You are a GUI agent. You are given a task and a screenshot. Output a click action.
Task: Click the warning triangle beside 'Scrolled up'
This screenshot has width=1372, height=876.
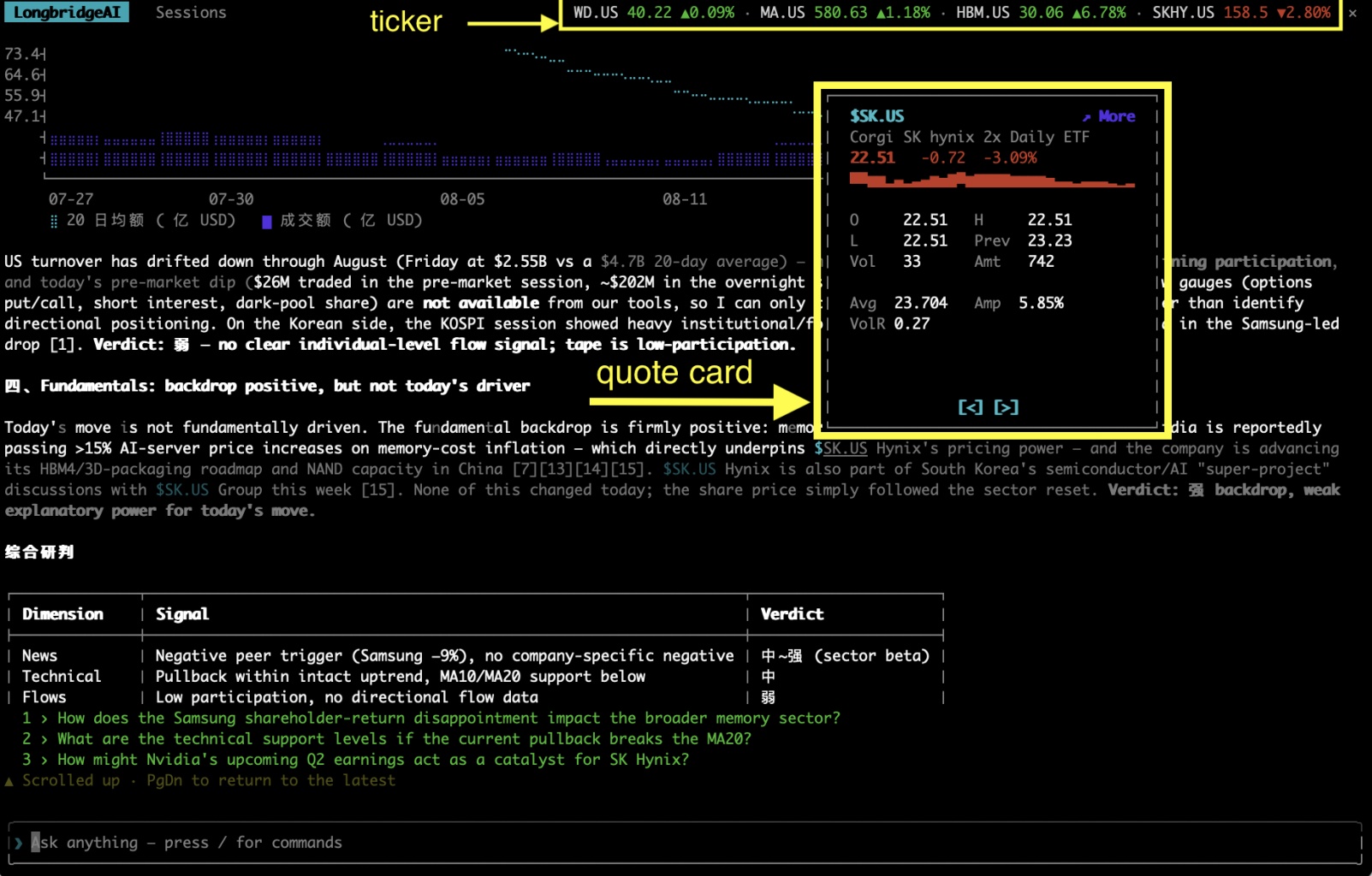point(9,781)
